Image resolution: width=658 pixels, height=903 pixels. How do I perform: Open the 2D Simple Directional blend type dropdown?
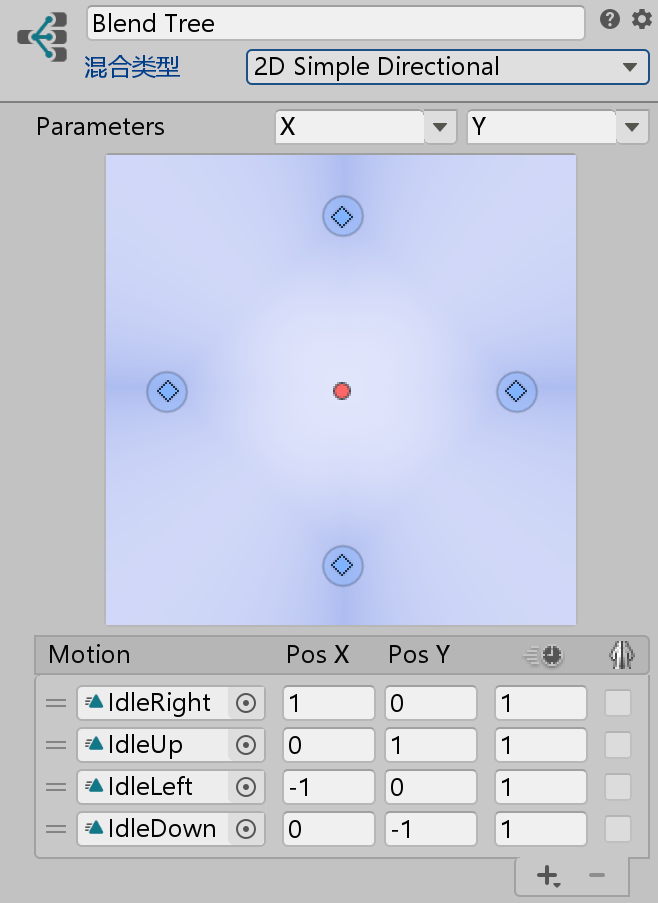click(x=447, y=67)
